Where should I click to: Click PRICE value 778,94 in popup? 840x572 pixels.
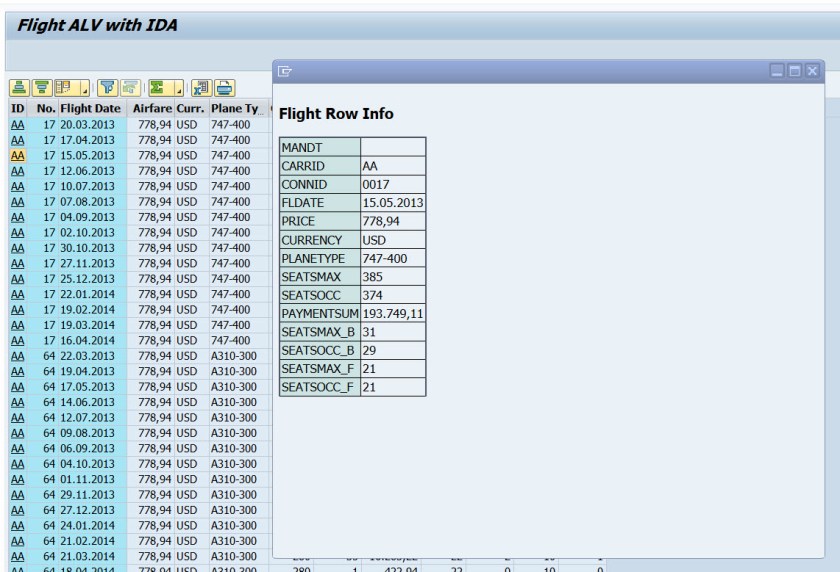[393, 221]
